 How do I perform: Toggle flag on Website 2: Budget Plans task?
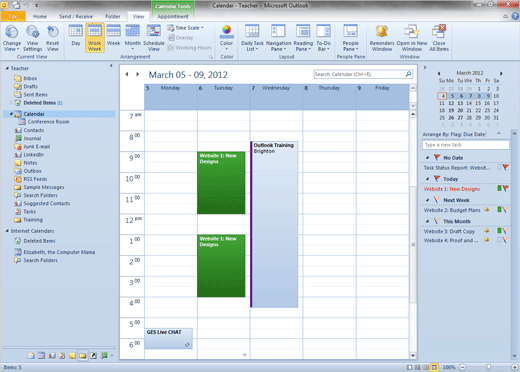[x=506, y=210]
